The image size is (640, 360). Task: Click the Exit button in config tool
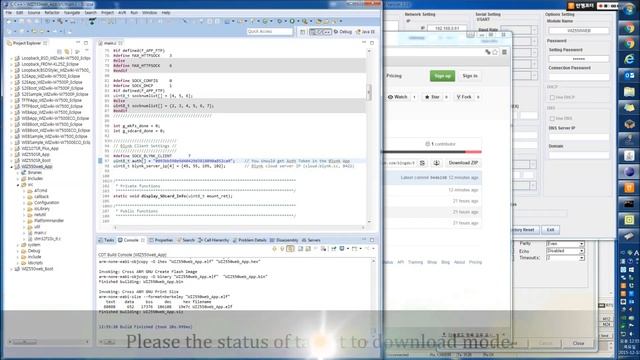[x=550, y=230]
